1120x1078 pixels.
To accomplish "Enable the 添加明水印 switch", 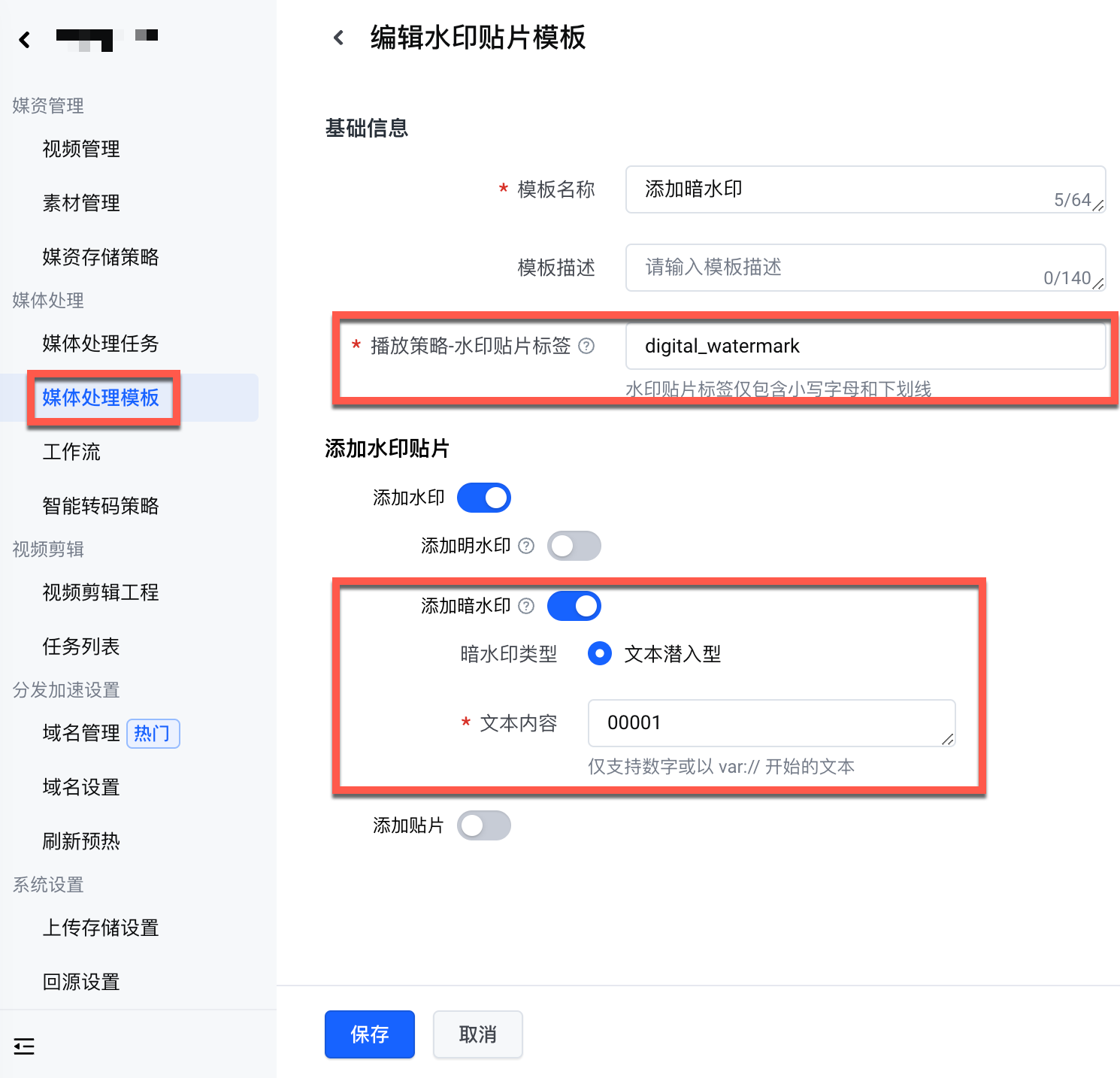I will coord(574,546).
